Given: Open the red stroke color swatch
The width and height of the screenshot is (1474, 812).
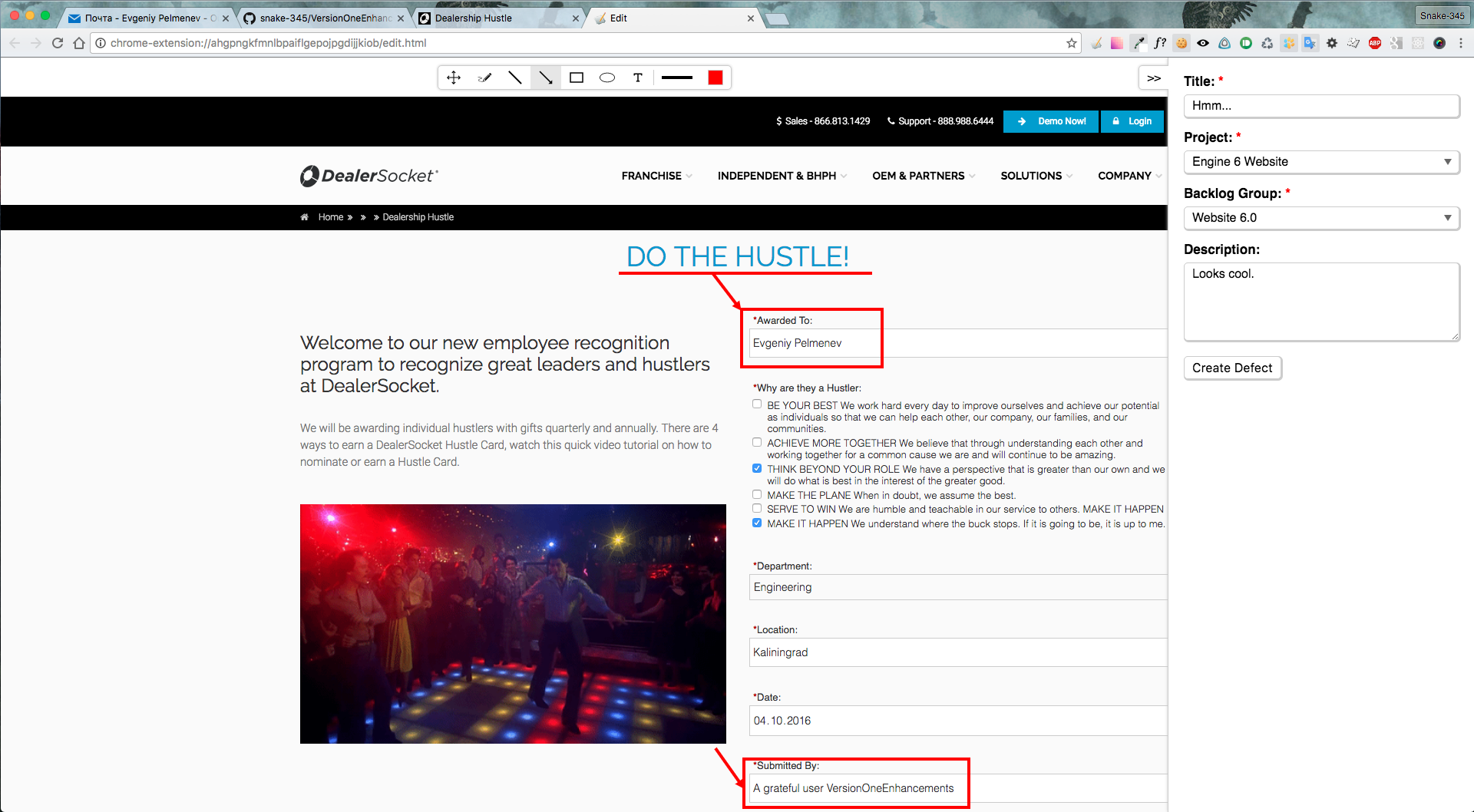Looking at the screenshot, I should [x=716, y=78].
